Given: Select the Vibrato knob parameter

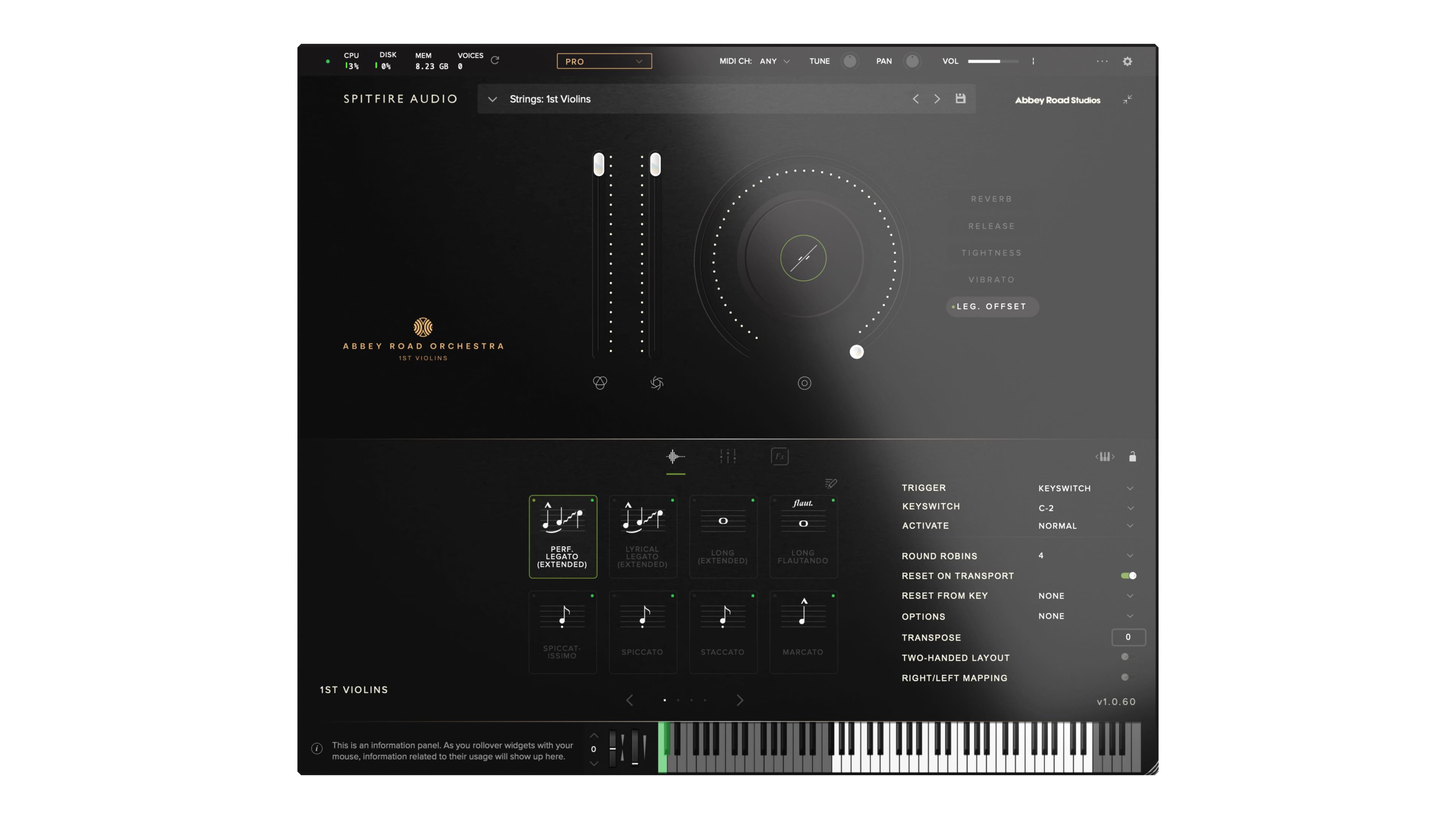Looking at the screenshot, I should [992, 280].
